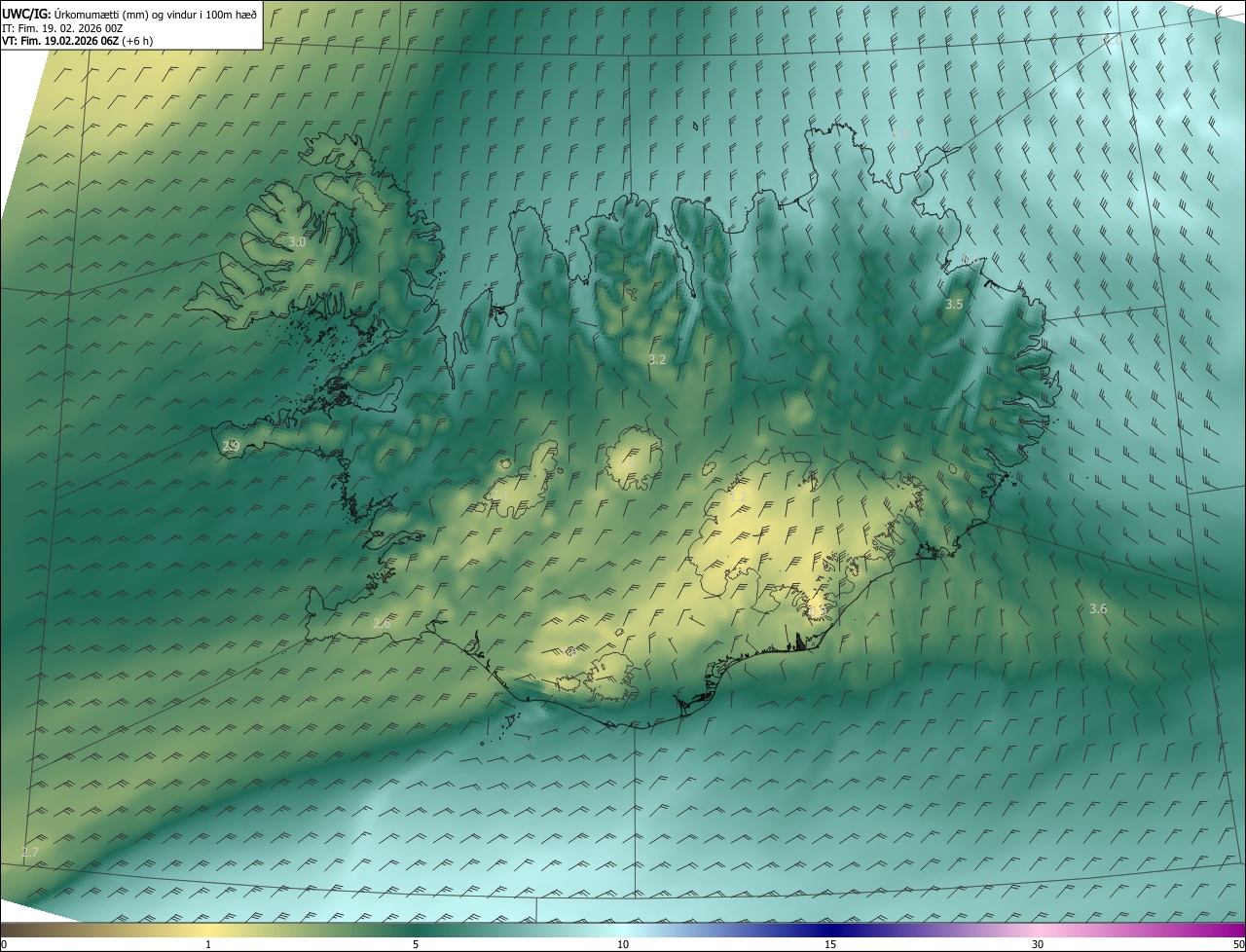This screenshot has width=1246, height=952.
Task: Click the 1 tick on the color scale
Action: [208, 944]
